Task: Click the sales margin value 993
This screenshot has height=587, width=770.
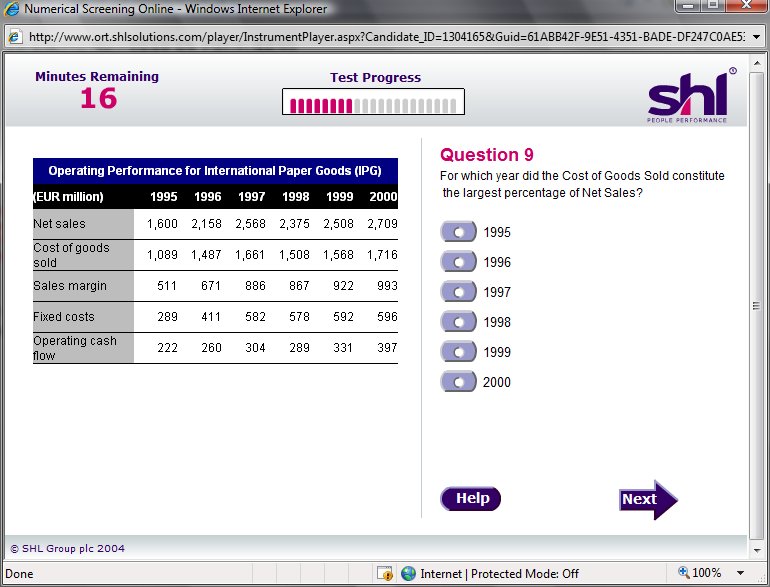Action: tap(387, 286)
